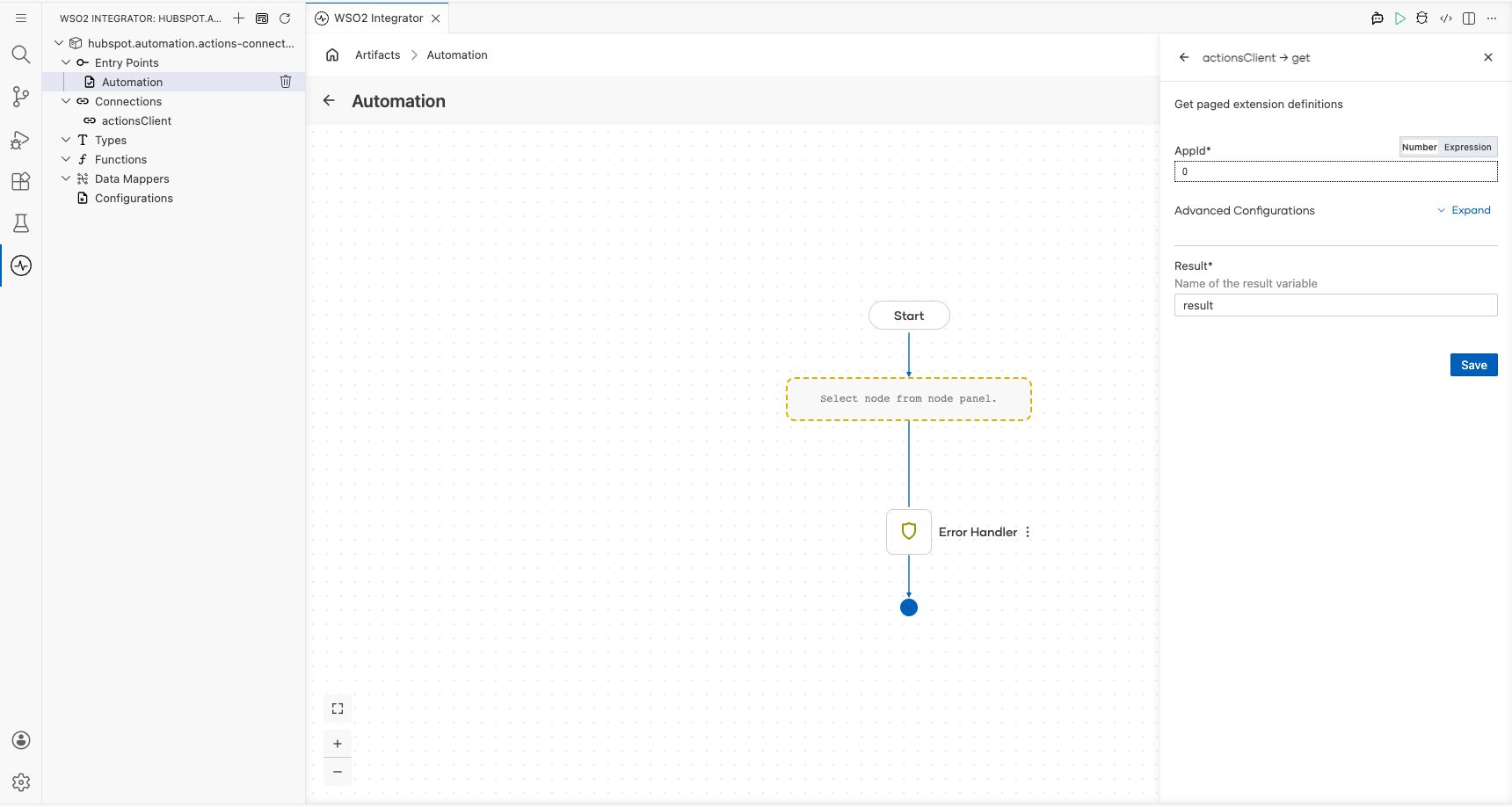1512x807 pixels.
Task: Open Error Handler three-dot menu
Action: [1028, 532]
